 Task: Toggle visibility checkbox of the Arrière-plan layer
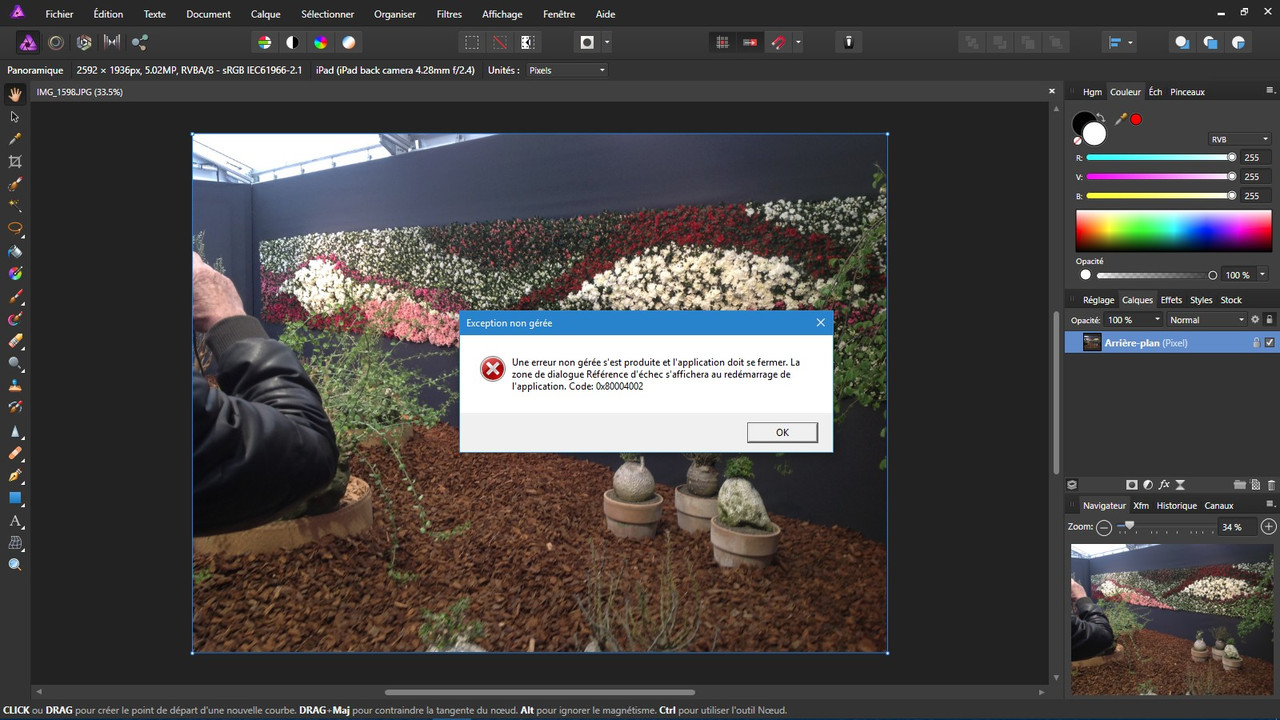click(1269, 343)
